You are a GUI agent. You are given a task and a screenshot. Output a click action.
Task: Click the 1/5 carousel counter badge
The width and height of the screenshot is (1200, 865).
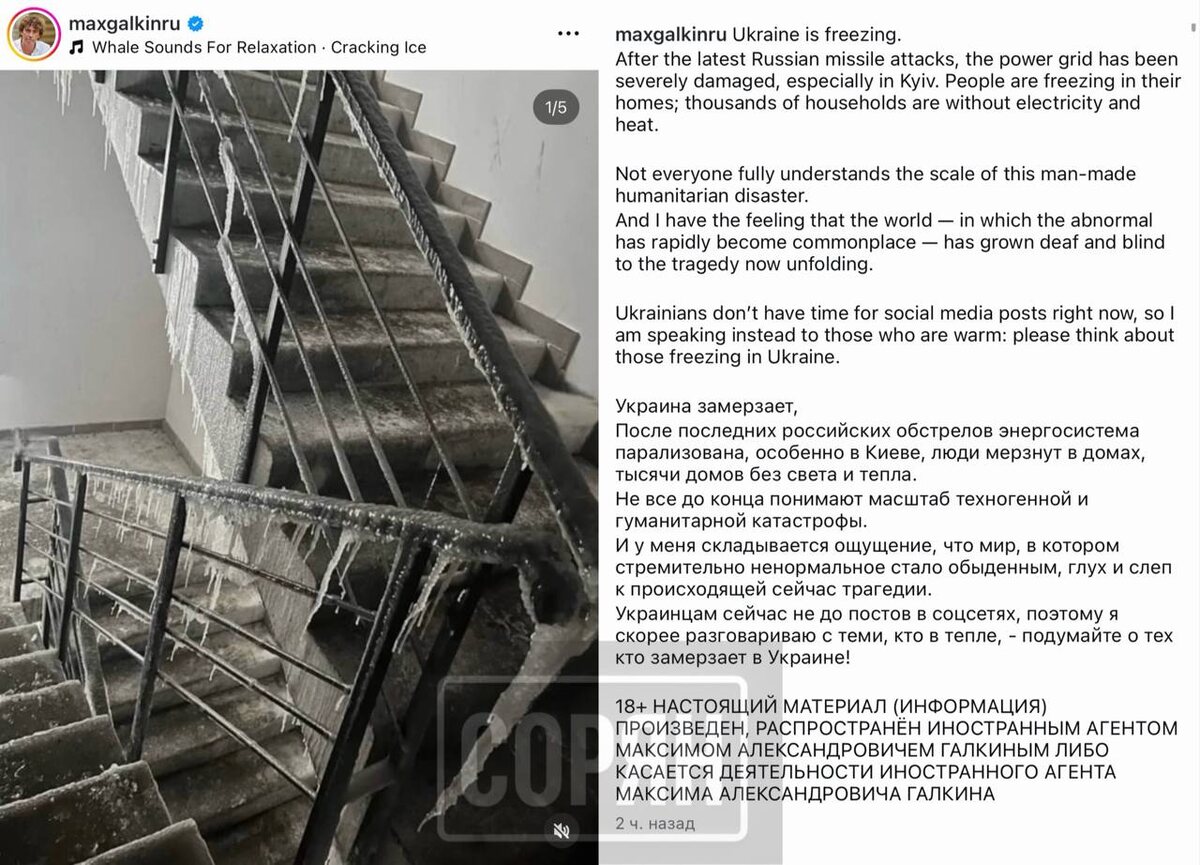pyautogui.click(x=556, y=107)
